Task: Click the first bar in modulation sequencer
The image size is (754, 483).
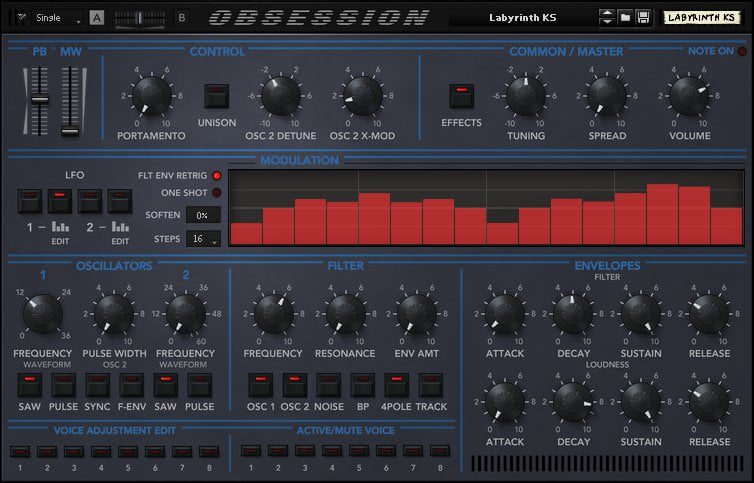Action: 247,234
